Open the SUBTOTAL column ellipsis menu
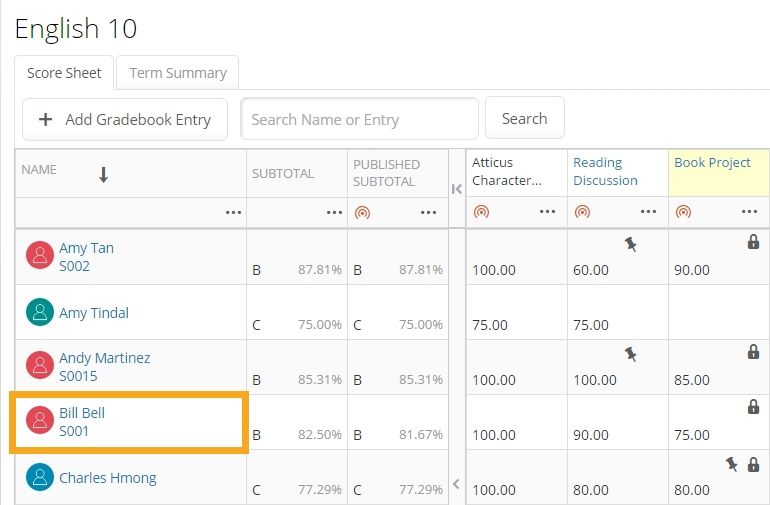This screenshot has width=770, height=505. [x=334, y=212]
